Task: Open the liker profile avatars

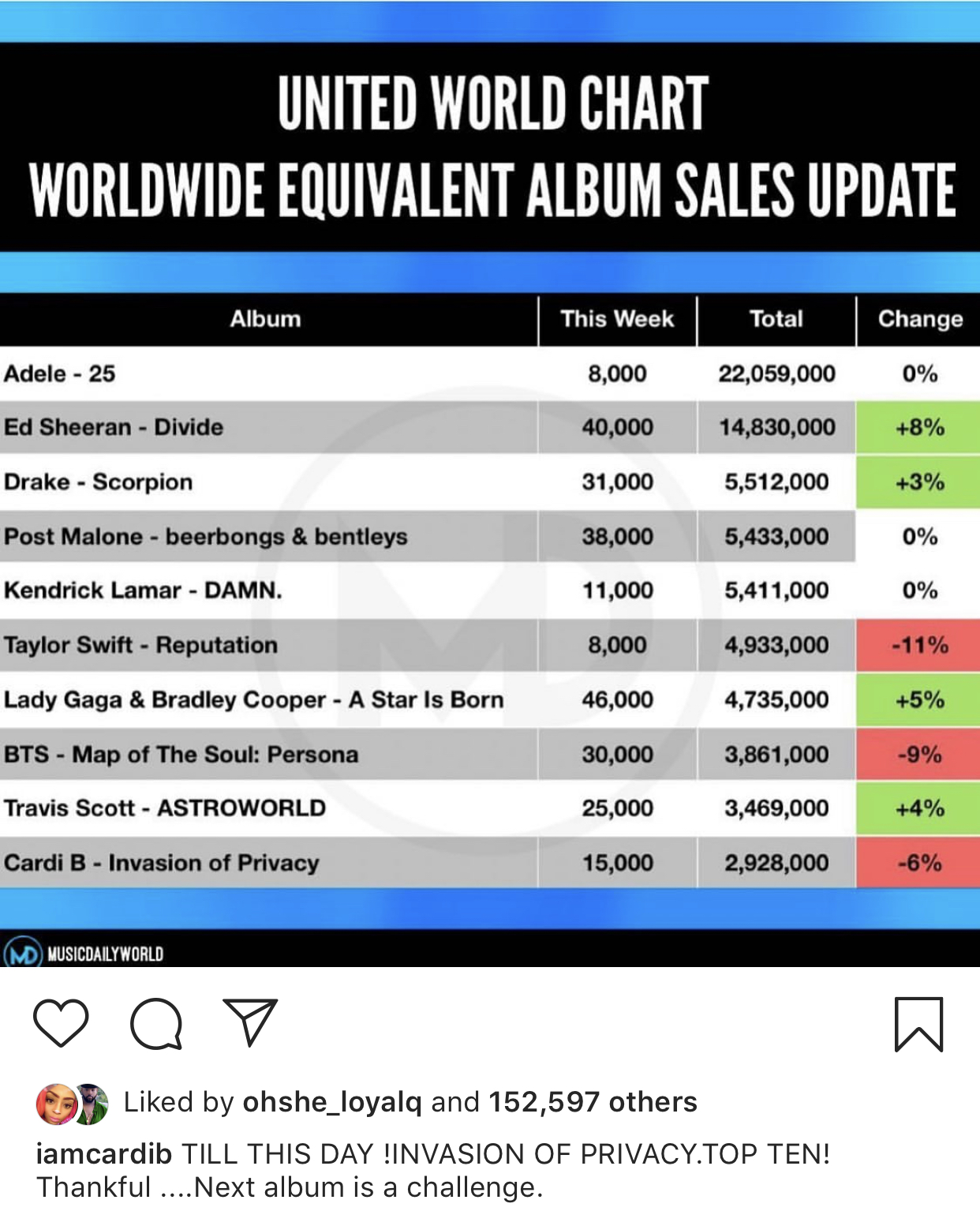Action: (73, 1103)
